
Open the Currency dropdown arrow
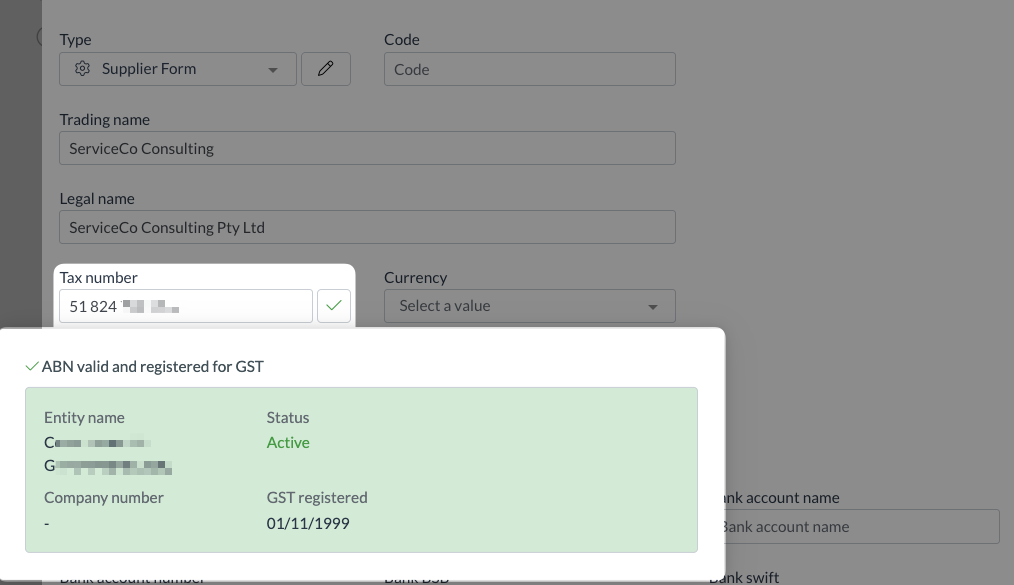click(x=653, y=307)
